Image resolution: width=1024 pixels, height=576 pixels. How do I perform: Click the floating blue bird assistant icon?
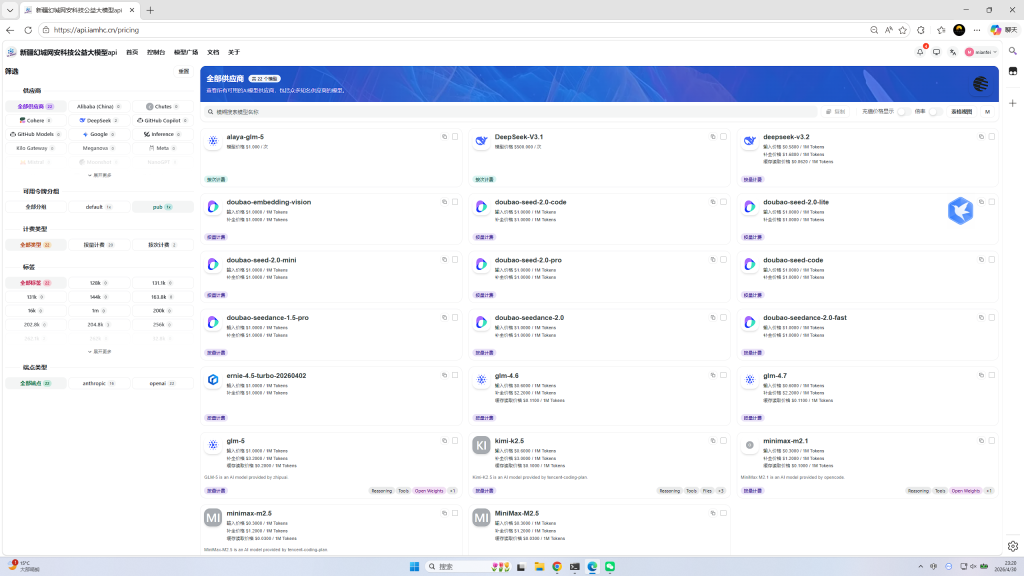coord(960,211)
